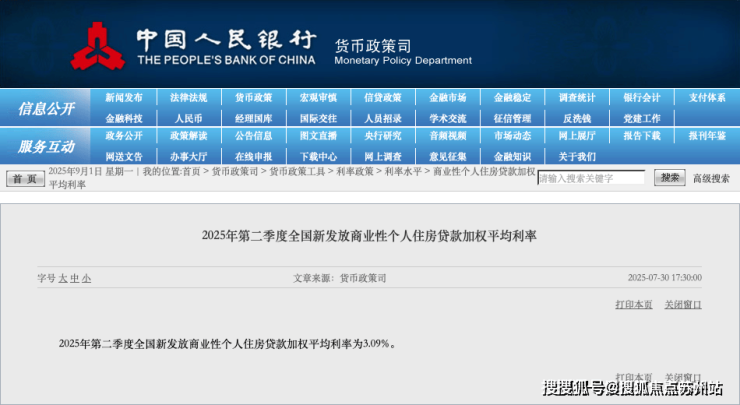Set font size to 小

pyautogui.click(x=86, y=278)
